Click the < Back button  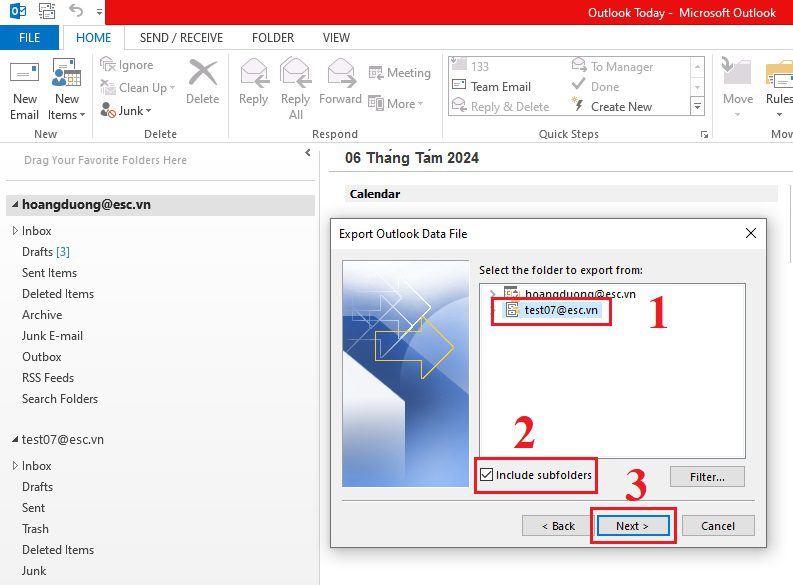pyautogui.click(x=557, y=526)
